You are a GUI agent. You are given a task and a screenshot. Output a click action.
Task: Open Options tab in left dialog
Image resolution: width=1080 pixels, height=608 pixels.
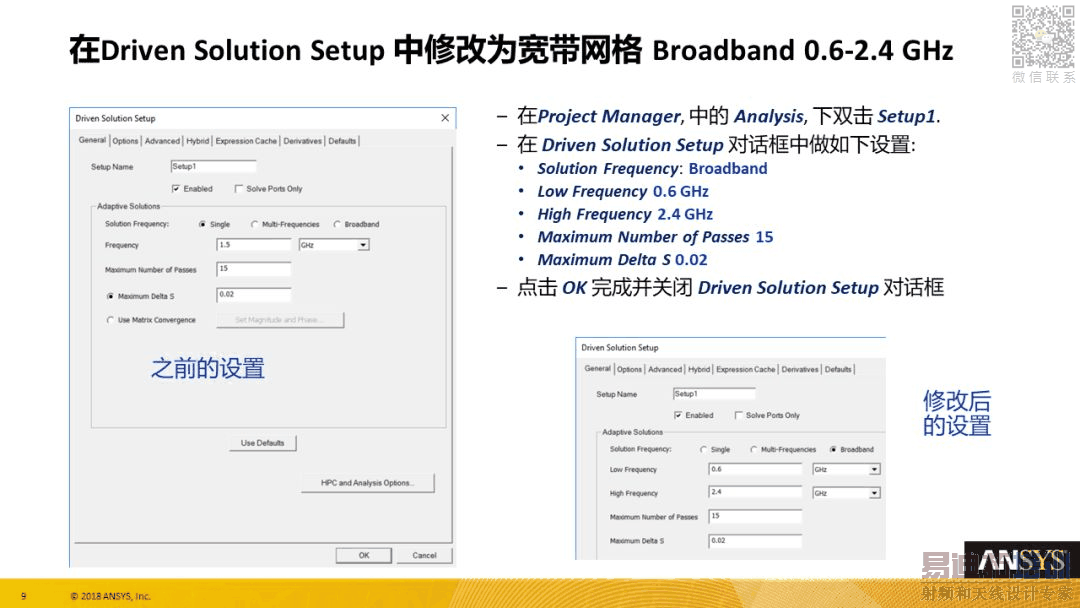tap(125, 141)
